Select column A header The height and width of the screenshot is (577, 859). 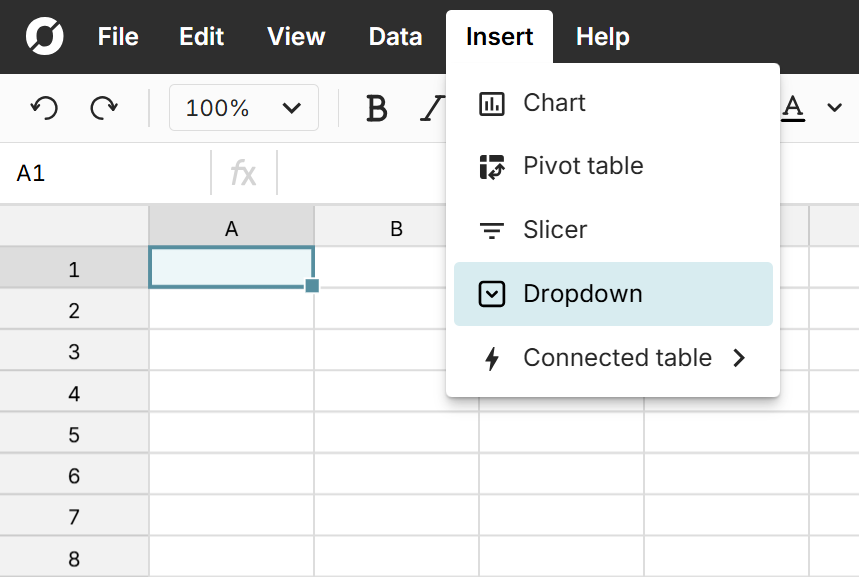point(231,228)
